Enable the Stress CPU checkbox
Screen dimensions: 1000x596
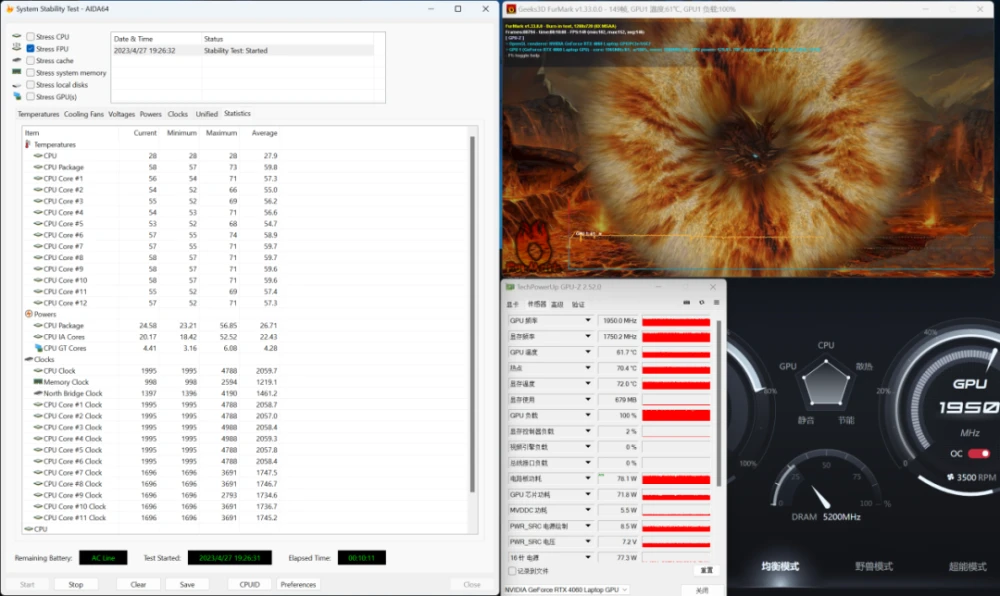pyautogui.click(x=30, y=36)
